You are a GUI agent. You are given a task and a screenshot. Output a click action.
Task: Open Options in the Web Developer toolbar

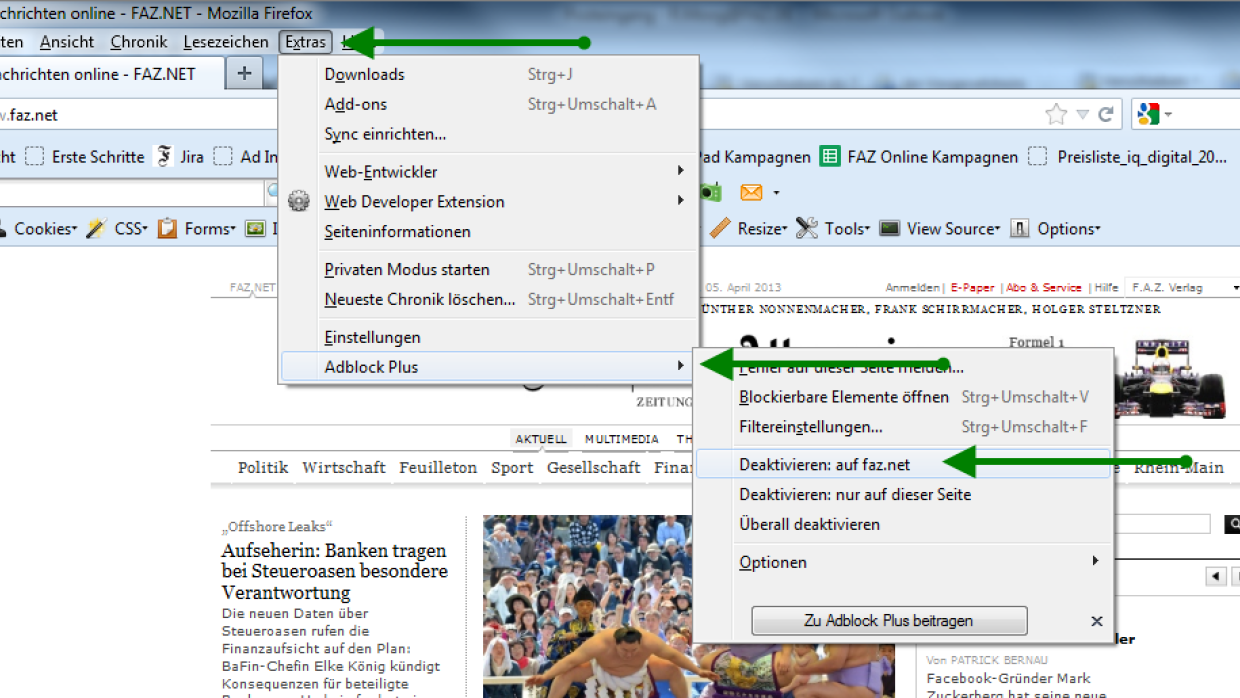1055,229
